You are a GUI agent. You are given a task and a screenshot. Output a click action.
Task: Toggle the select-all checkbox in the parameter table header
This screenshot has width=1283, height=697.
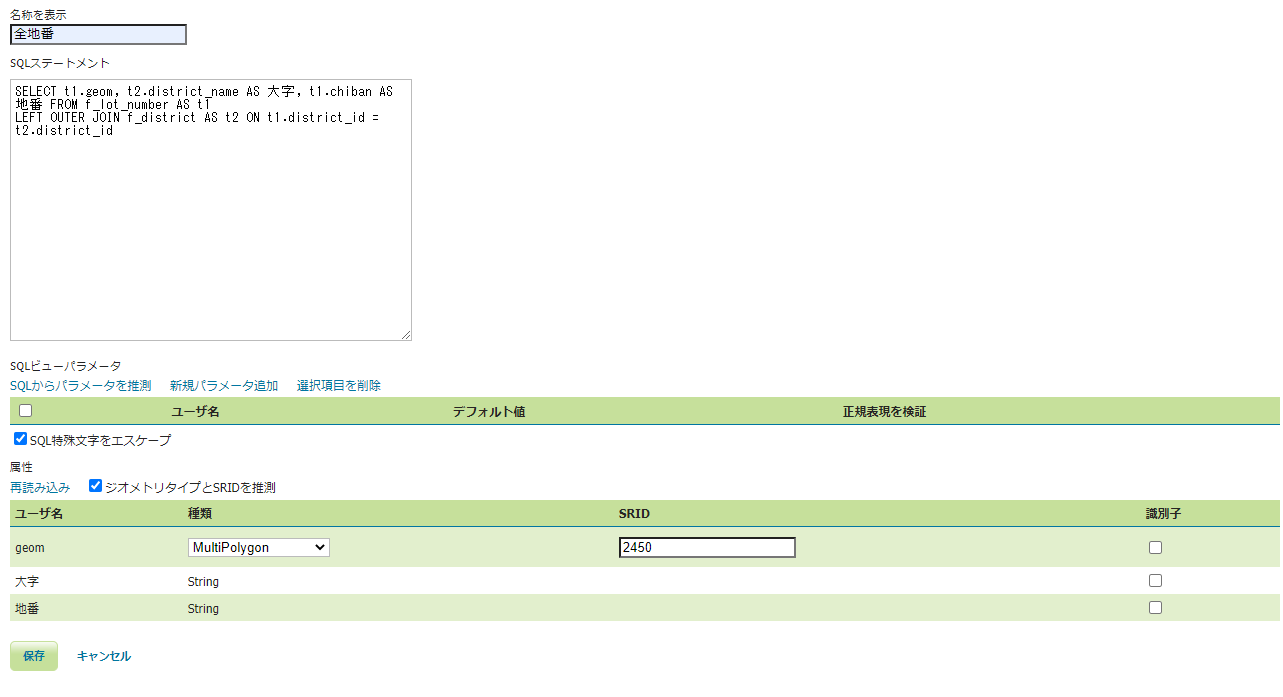(x=26, y=411)
